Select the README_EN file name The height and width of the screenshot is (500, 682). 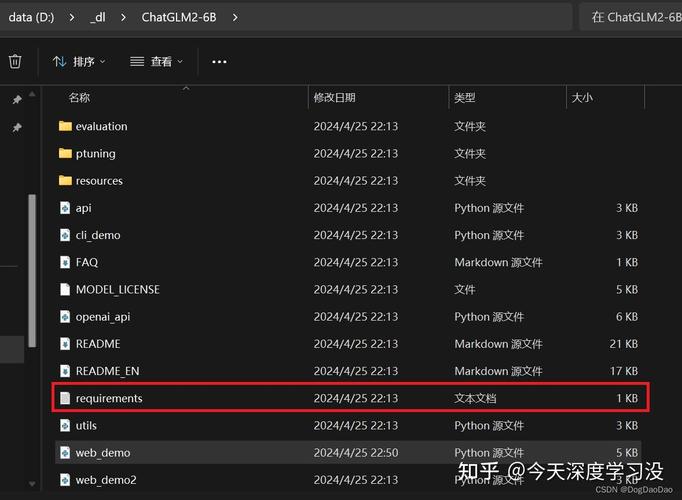pos(107,371)
